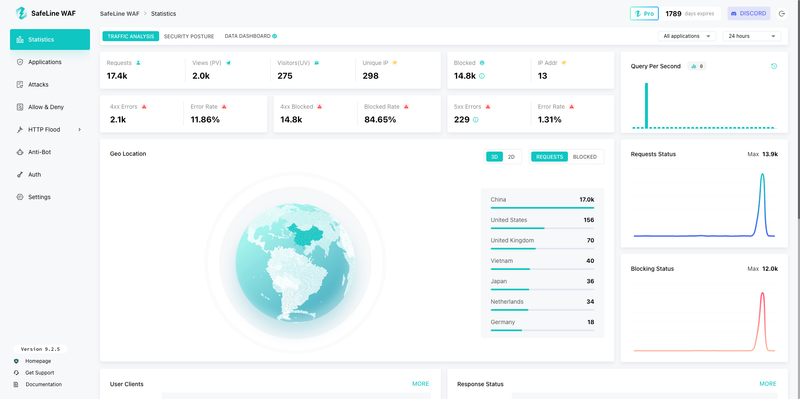Click the Query Per Second refresh history icon
Viewport: 800px width, 399px height.
click(x=774, y=66)
